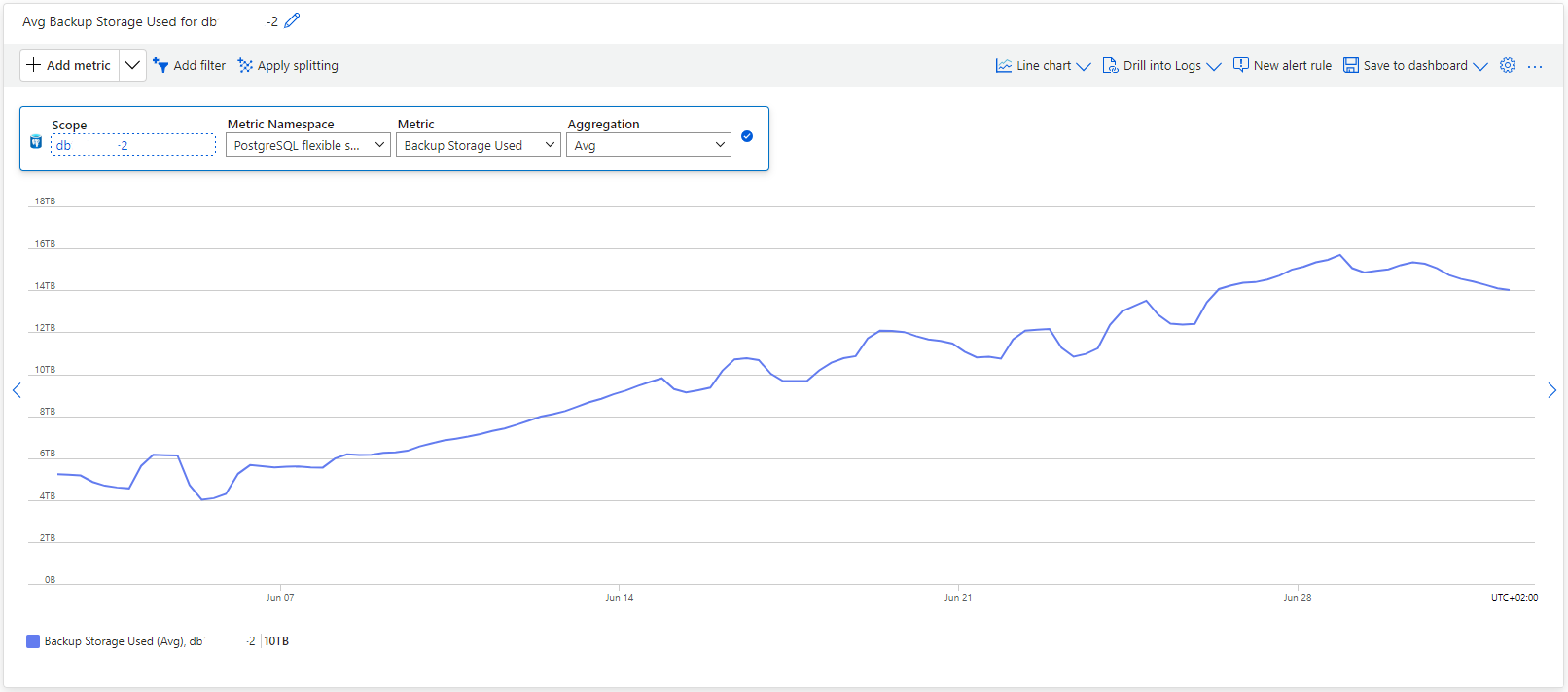Click the database scope icon
The image size is (1568, 692).
36,142
